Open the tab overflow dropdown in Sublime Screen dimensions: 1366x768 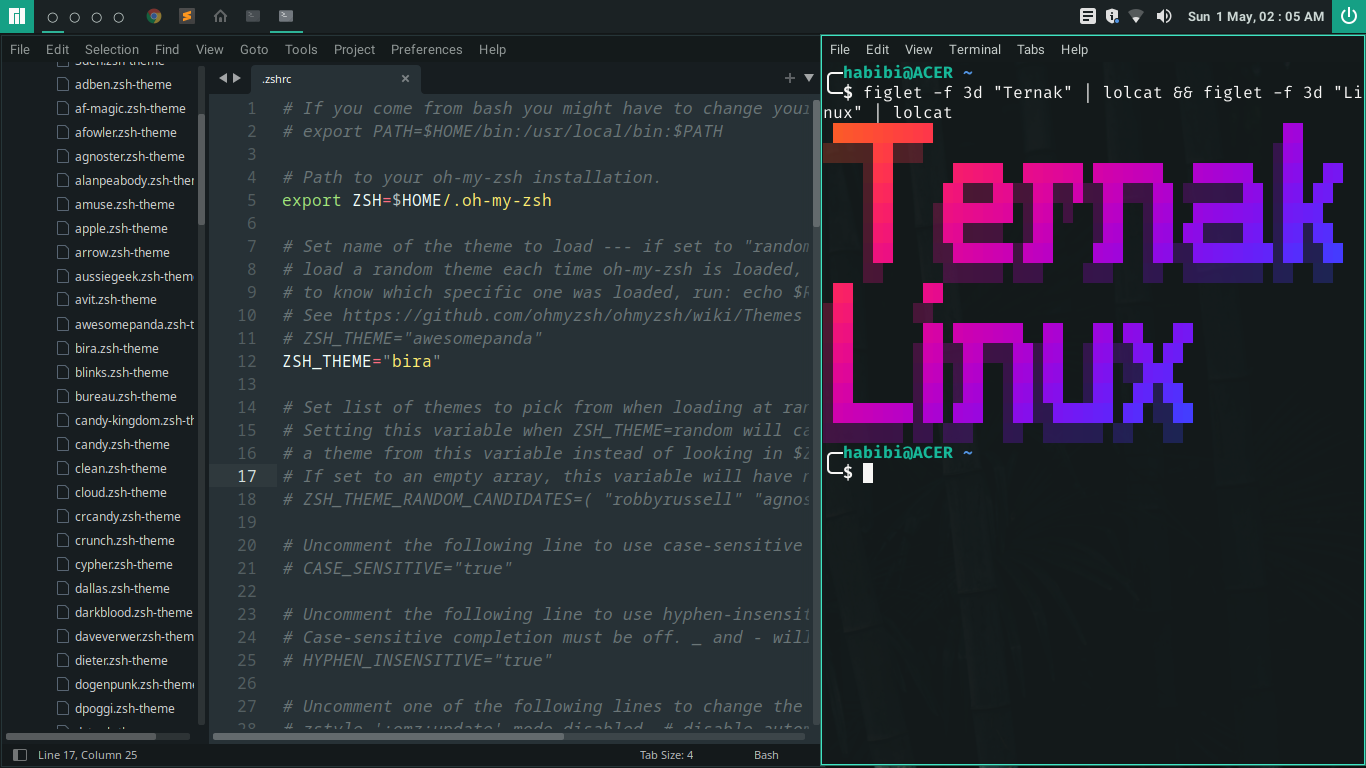click(x=806, y=79)
